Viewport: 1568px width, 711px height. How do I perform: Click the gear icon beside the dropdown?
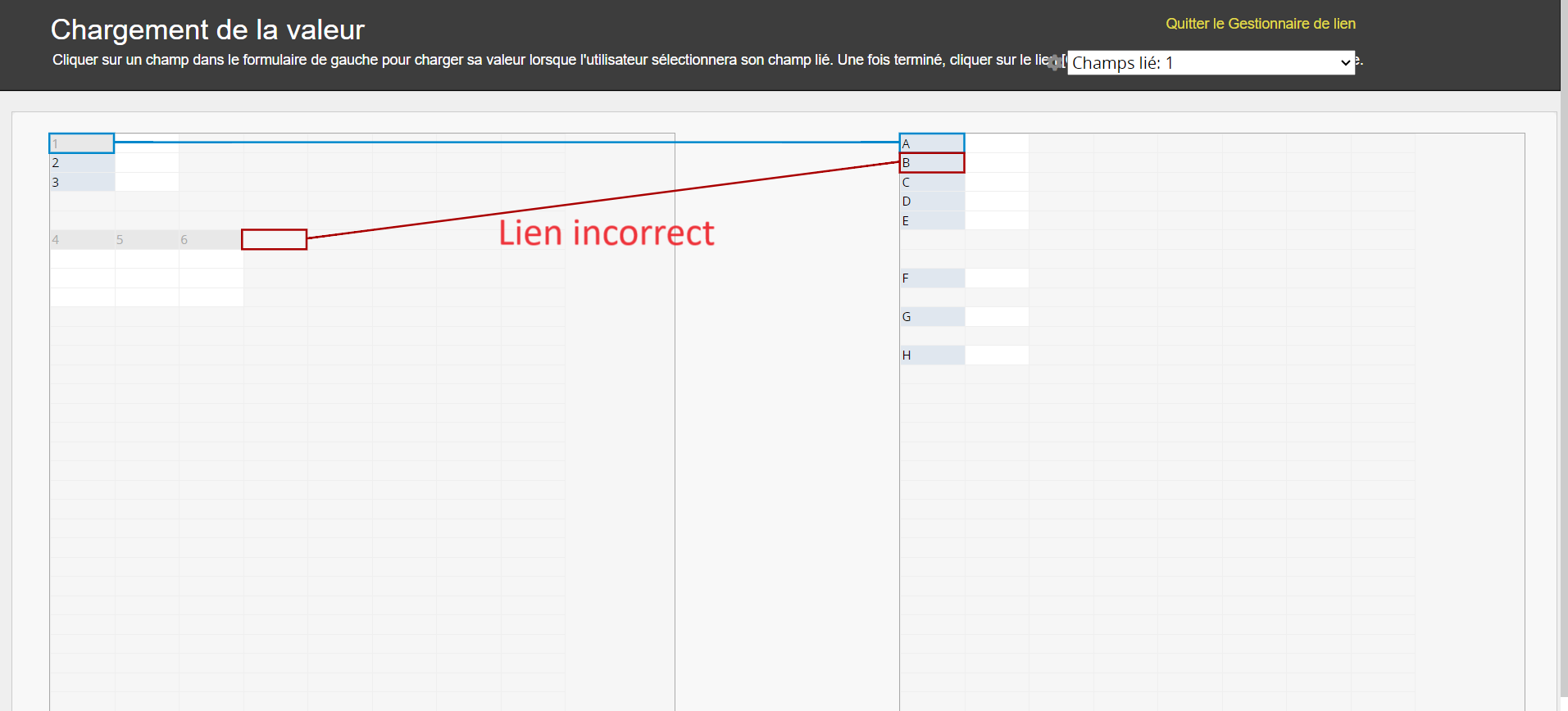click(1055, 62)
